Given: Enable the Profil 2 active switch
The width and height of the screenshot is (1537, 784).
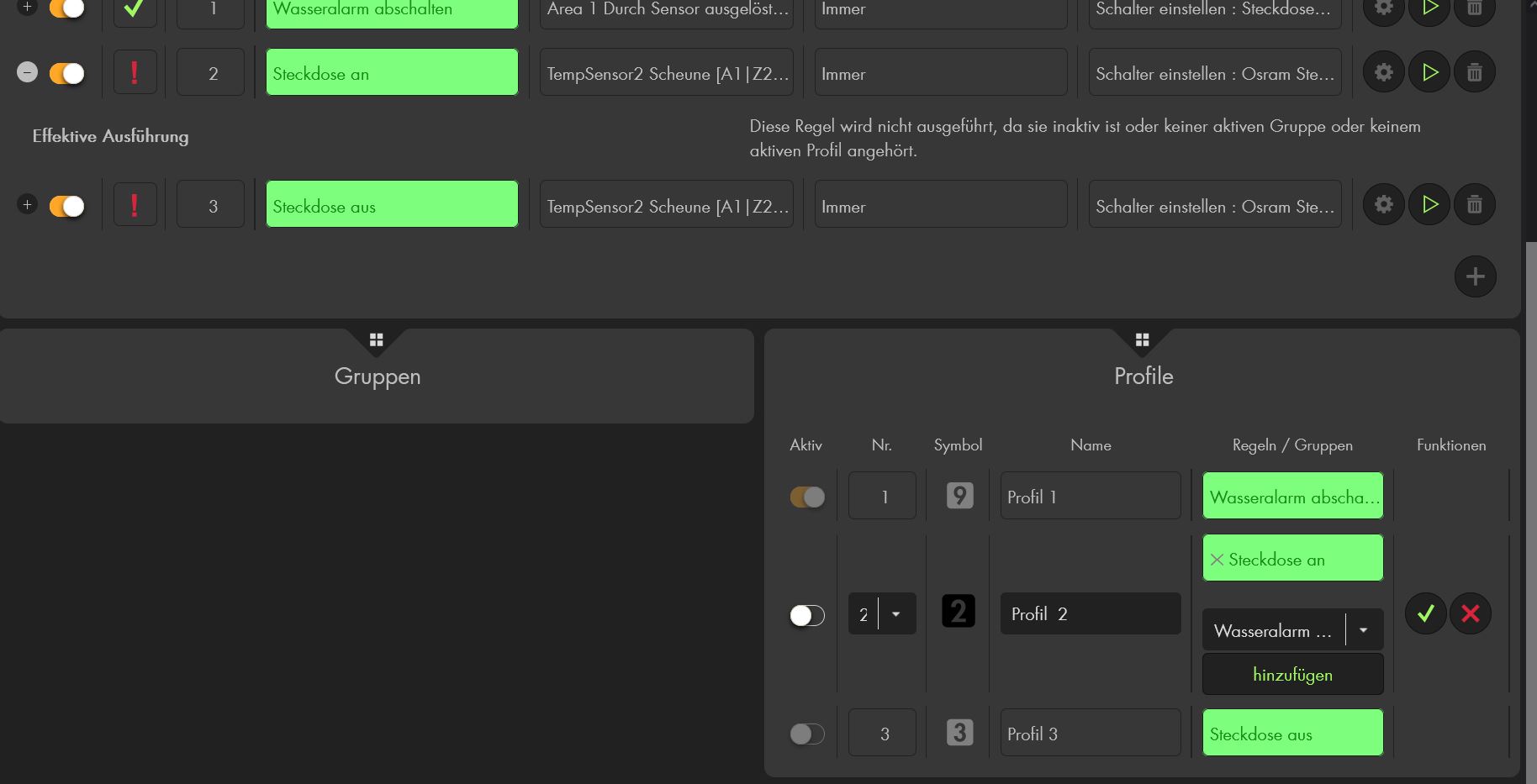Looking at the screenshot, I should (x=806, y=615).
